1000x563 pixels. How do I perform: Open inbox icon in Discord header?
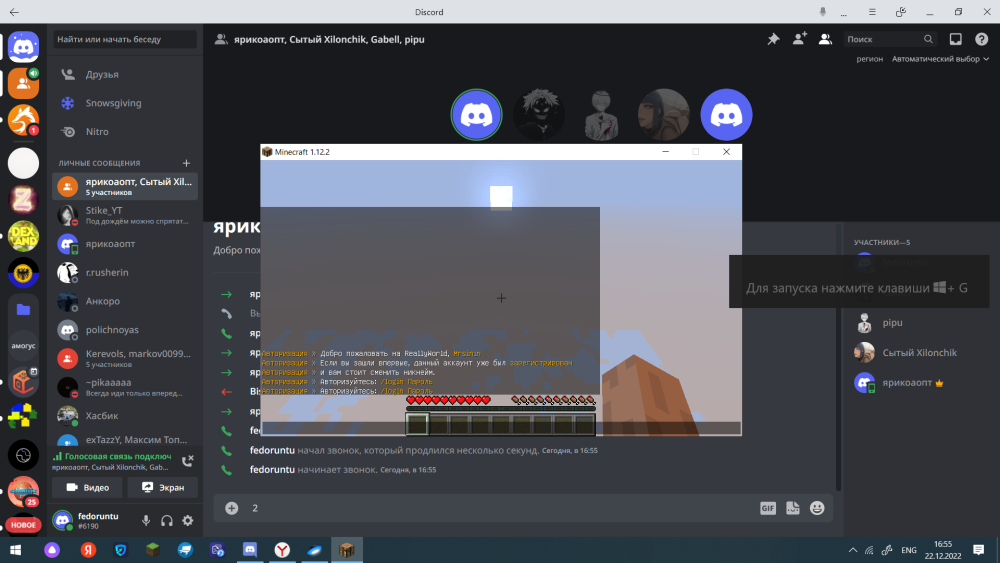point(955,40)
